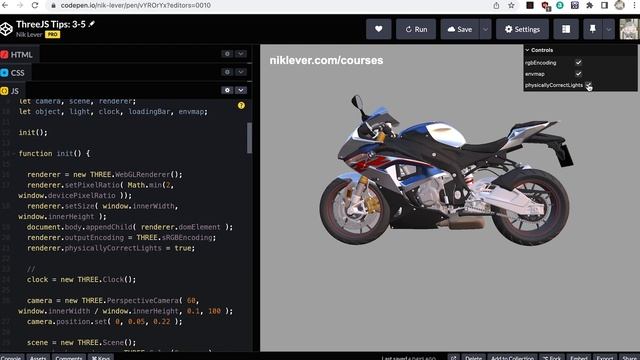Click the 'ThreeJS Tips: 3-5' title
The image size is (640, 360).
(x=51, y=24)
